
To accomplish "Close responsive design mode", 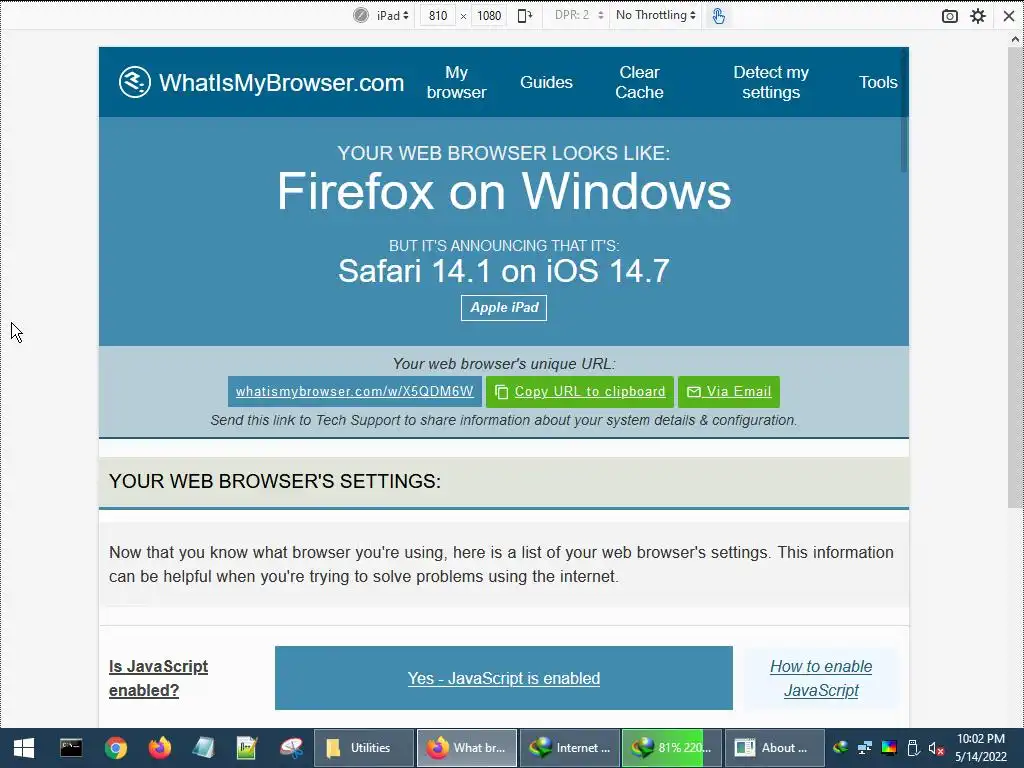I will (x=1008, y=16).
